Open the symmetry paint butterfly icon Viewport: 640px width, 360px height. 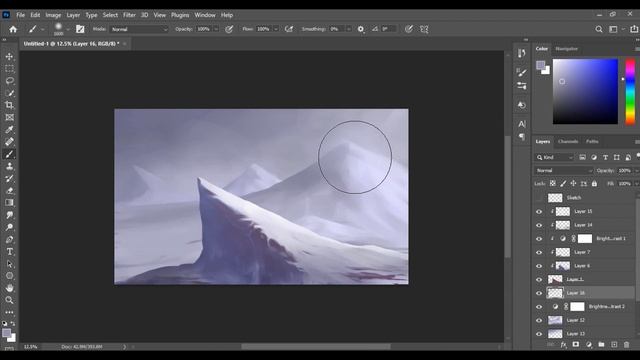click(424, 29)
